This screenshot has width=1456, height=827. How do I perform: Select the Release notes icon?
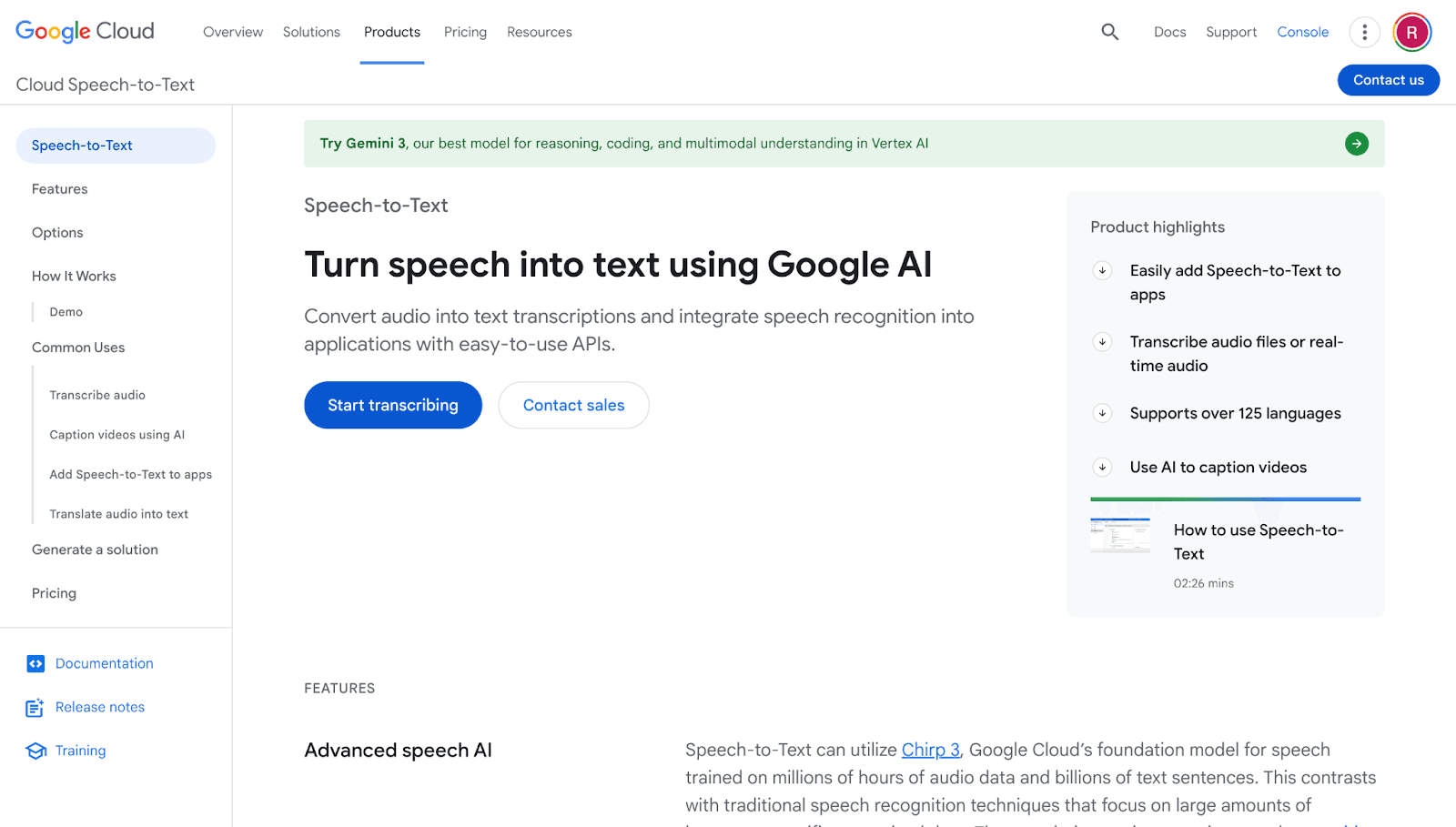pyautogui.click(x=35, y=707)
